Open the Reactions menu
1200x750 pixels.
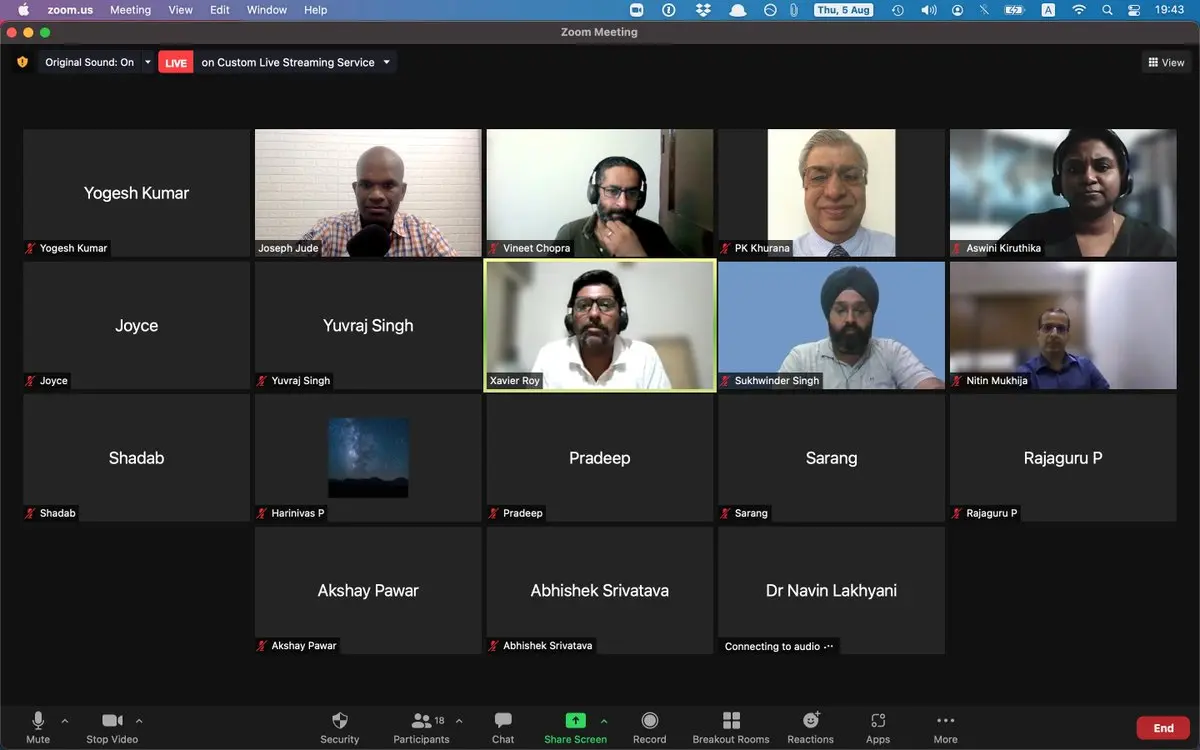pos(810,721)
